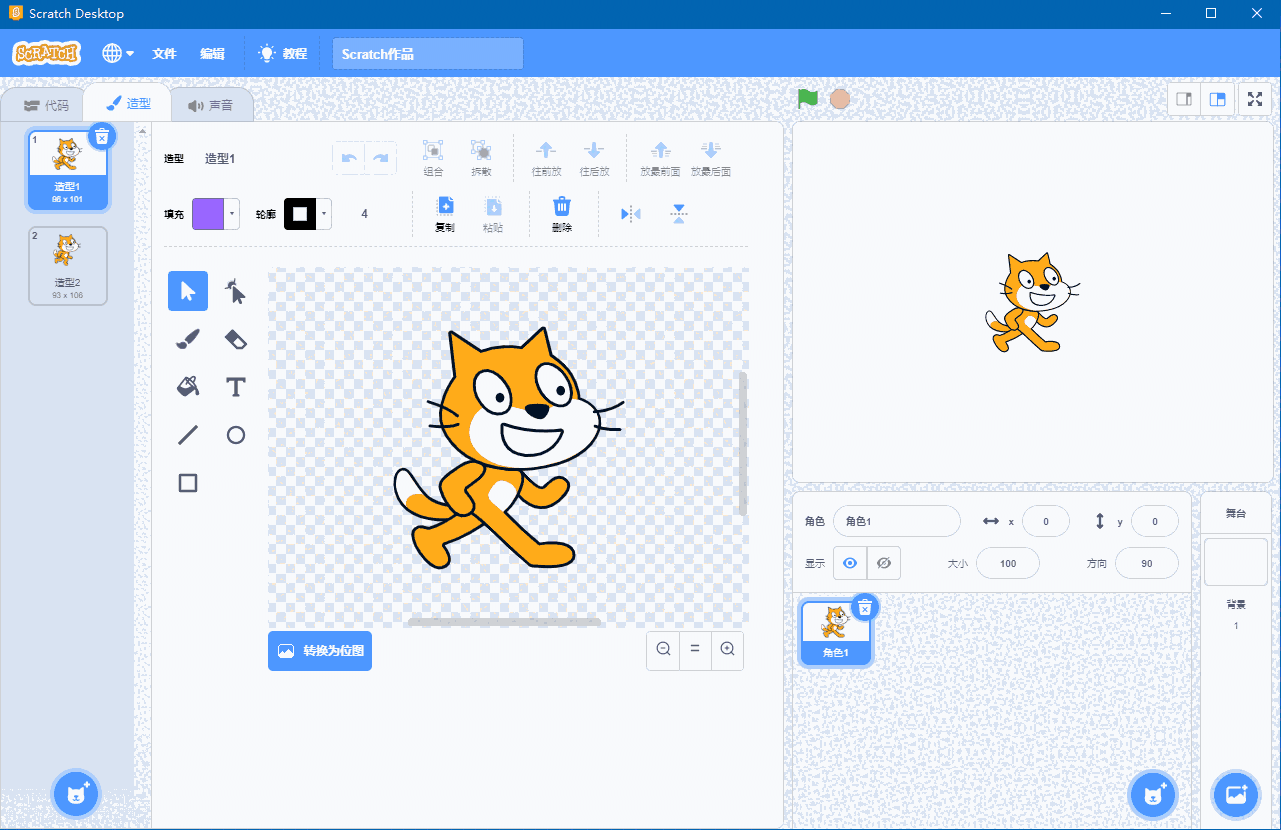
Task: Choose a backdrop button
Action: point(1236,795)
